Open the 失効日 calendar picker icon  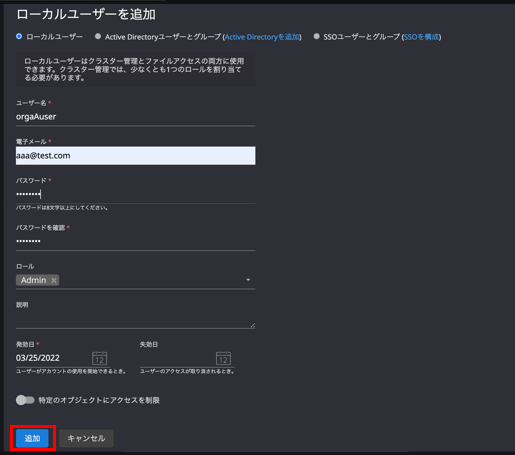pyautogui.click(x=223, y=359)
